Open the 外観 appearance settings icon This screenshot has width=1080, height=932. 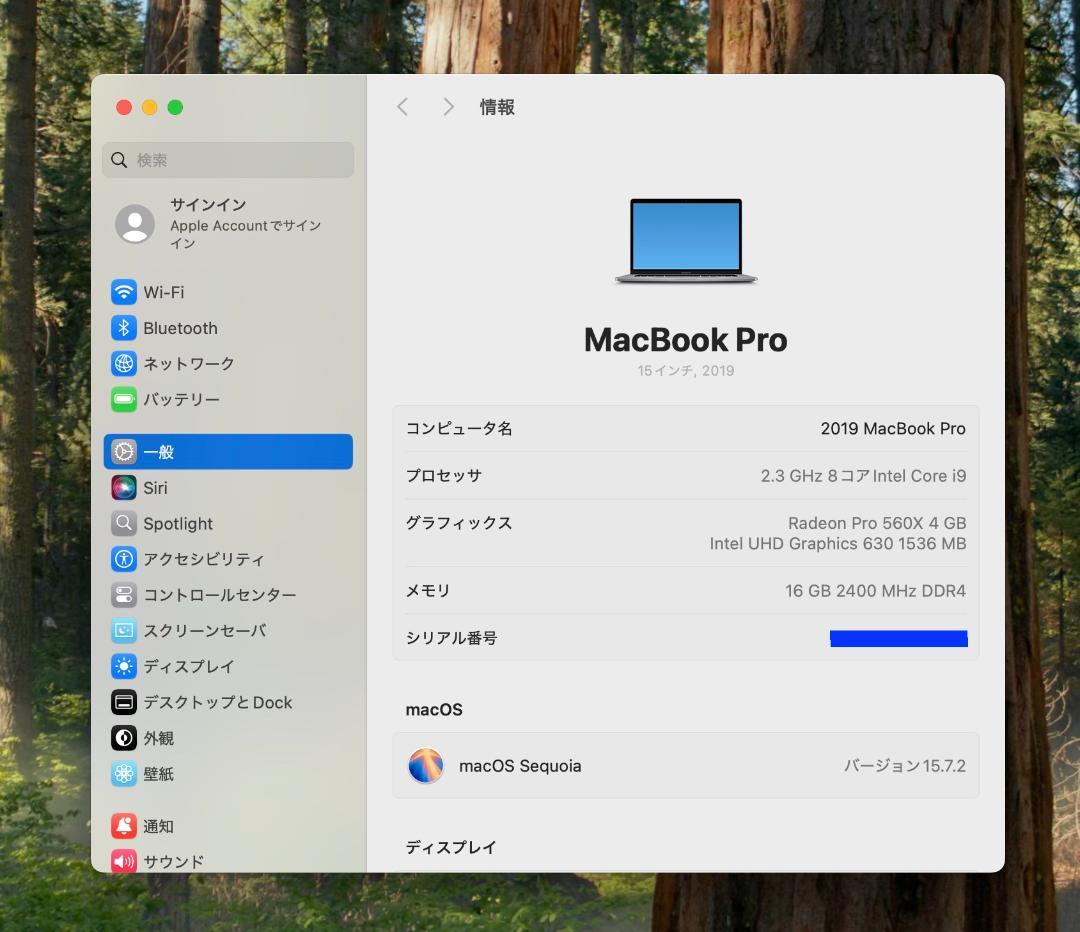pyautogui.click(x=124, y=738)
